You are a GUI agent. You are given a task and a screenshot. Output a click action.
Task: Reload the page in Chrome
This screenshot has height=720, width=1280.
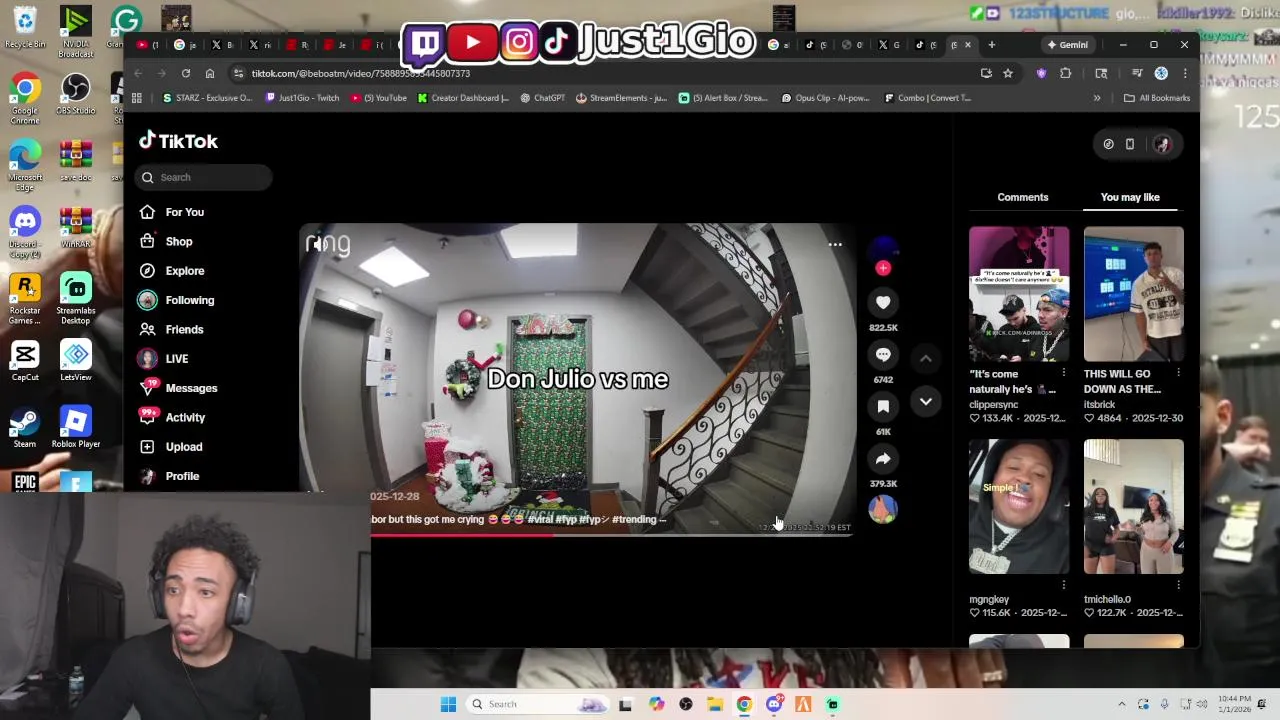point(186,73)
